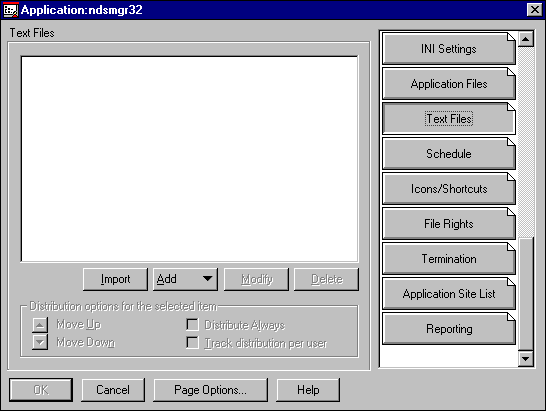This screenshot has height=411, width=546.
Task: Click the scroll up arrow in page list
Action: tap(526, 39)
